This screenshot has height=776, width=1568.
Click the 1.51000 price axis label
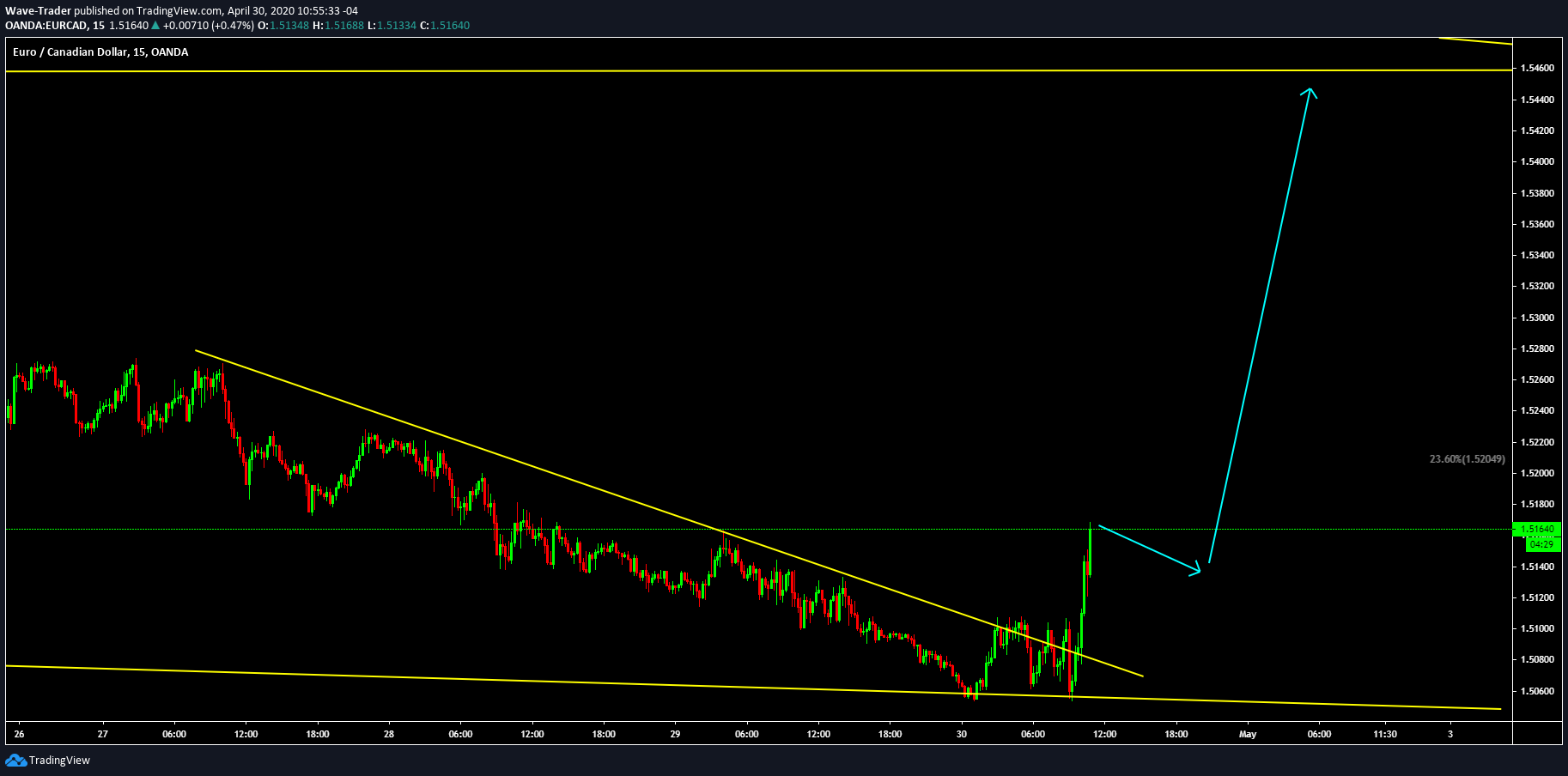[1537, 628]
